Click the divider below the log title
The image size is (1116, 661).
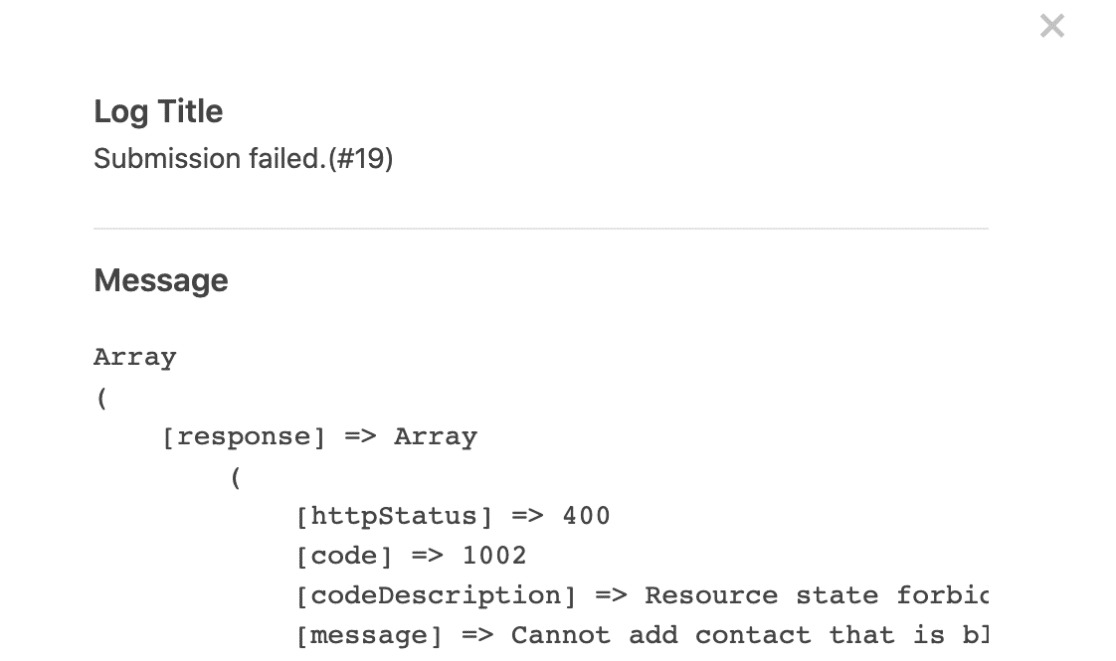tap(541, 228)
